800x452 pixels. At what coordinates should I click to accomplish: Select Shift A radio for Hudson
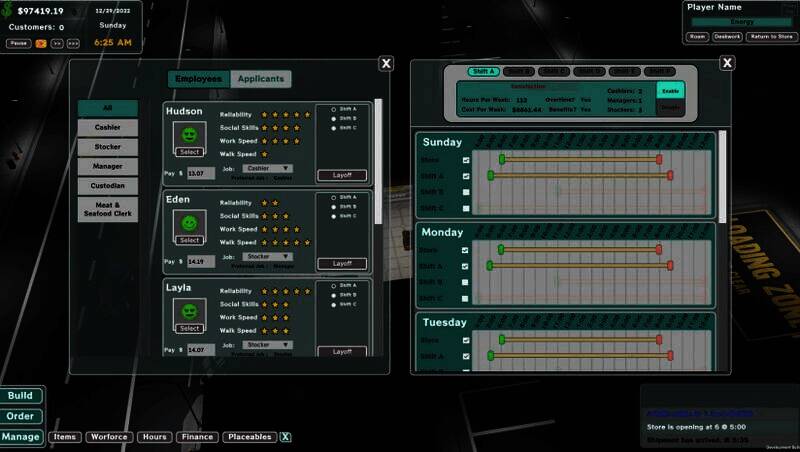333,109
